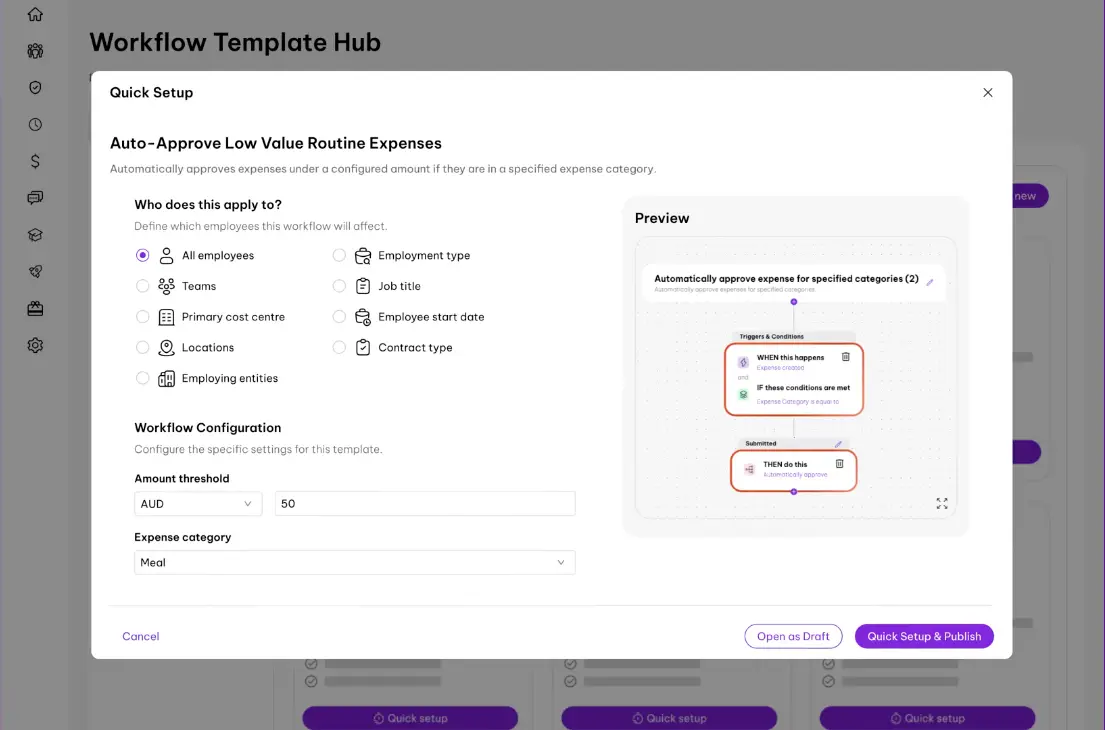
Task: Click Open as Draft
Action: [793, 636]
